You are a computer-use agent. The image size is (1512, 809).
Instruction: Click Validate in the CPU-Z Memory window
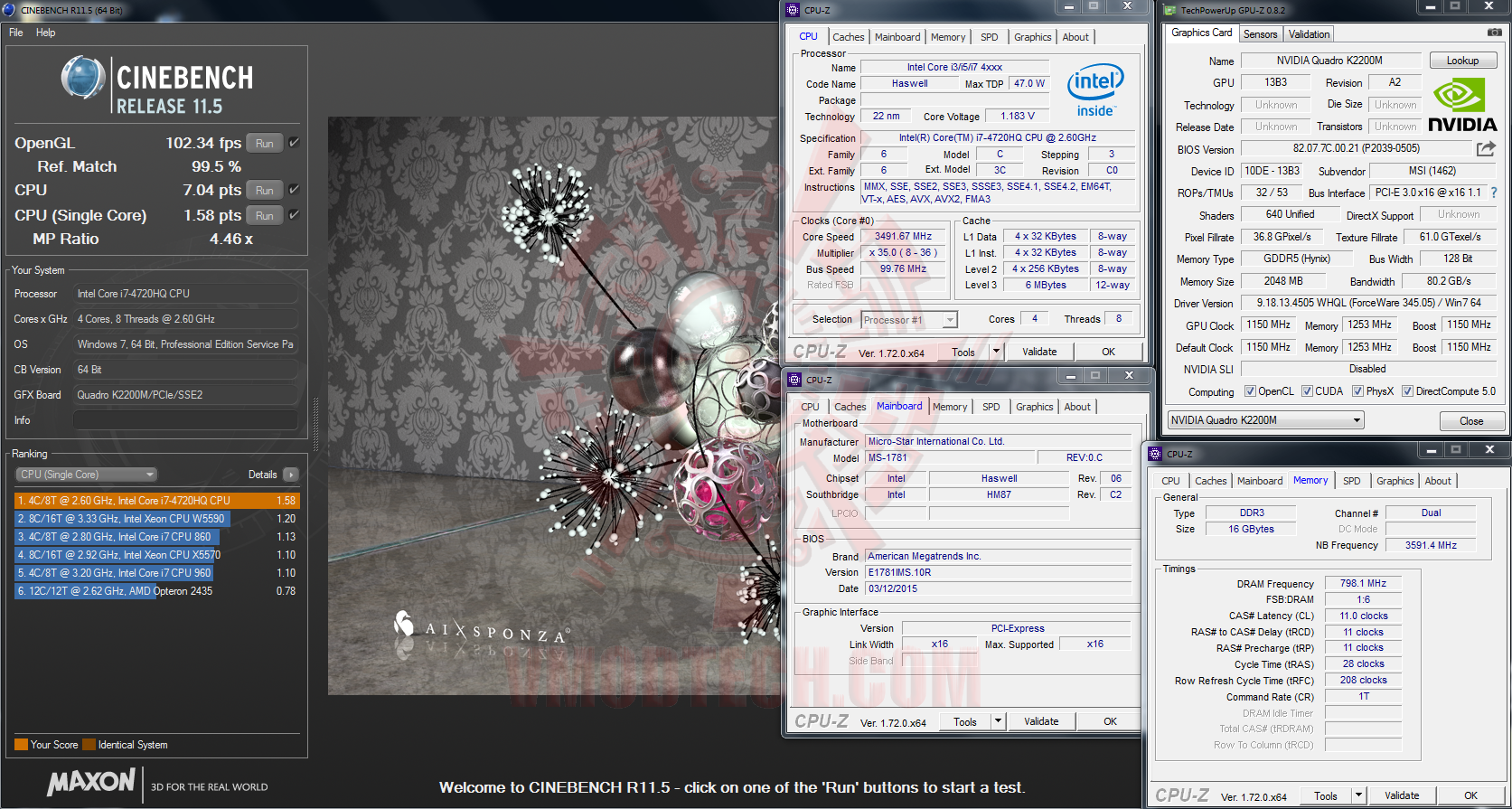tap(1402, 795)
